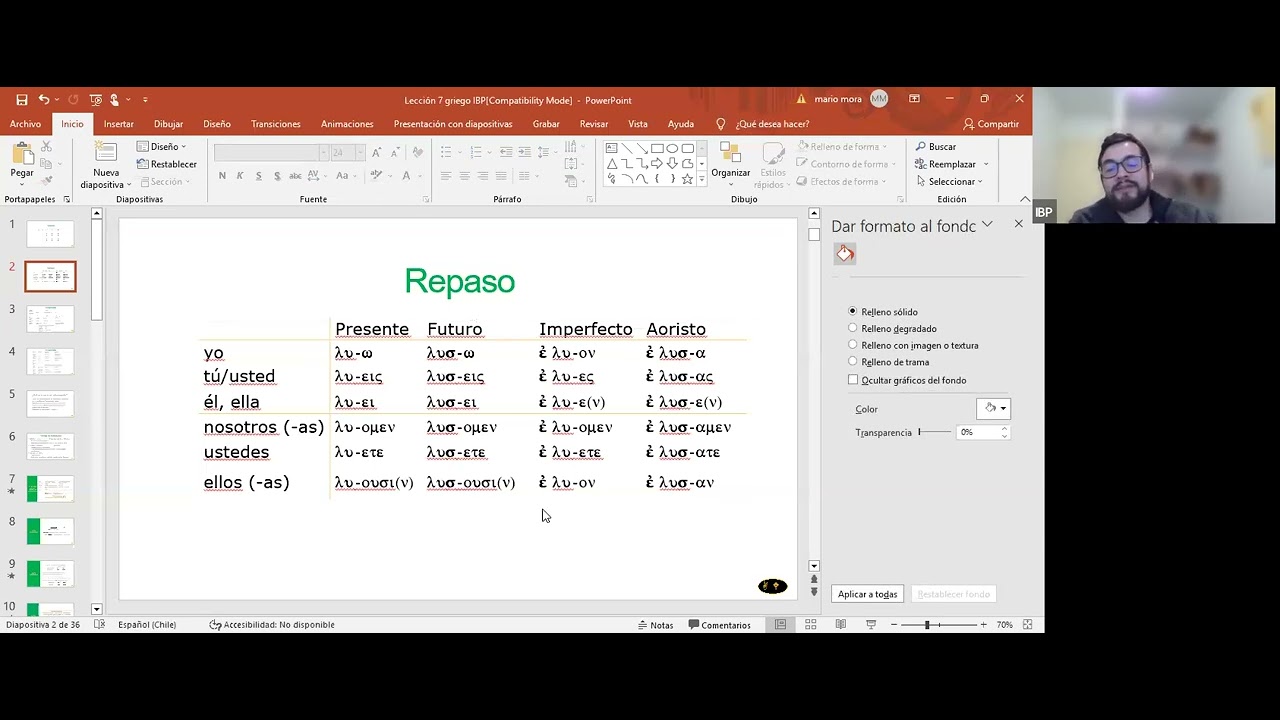The height and width of the screenshot is (720, 1280).
Task: Click the Aplicar a todas button
Action: 868,594
